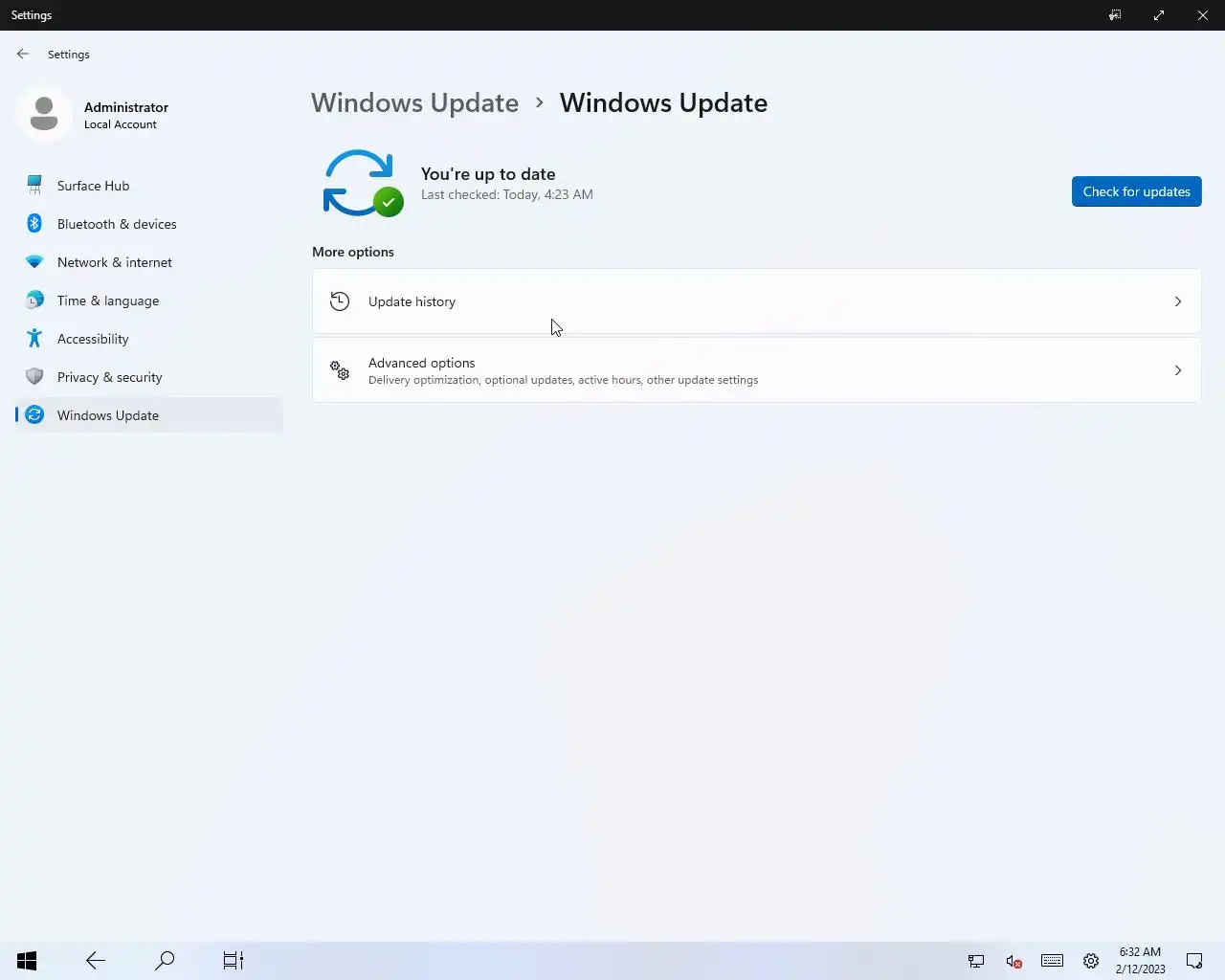Click the Administrator profile avatar
1225x980 pixels.
click(x=44, y=114)
